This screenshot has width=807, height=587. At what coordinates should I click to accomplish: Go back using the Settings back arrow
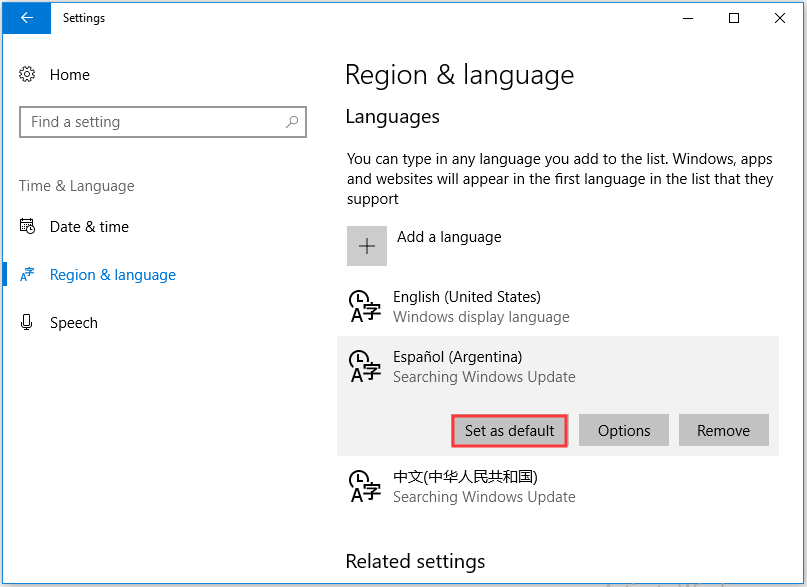27,18
